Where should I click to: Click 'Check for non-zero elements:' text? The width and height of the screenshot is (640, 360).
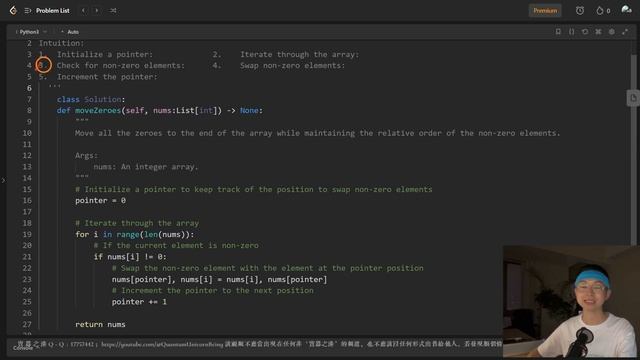121,65
